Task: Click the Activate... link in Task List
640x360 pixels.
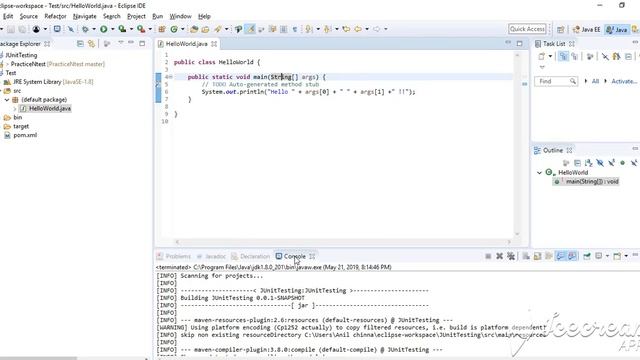Action: tap(624, 81)
